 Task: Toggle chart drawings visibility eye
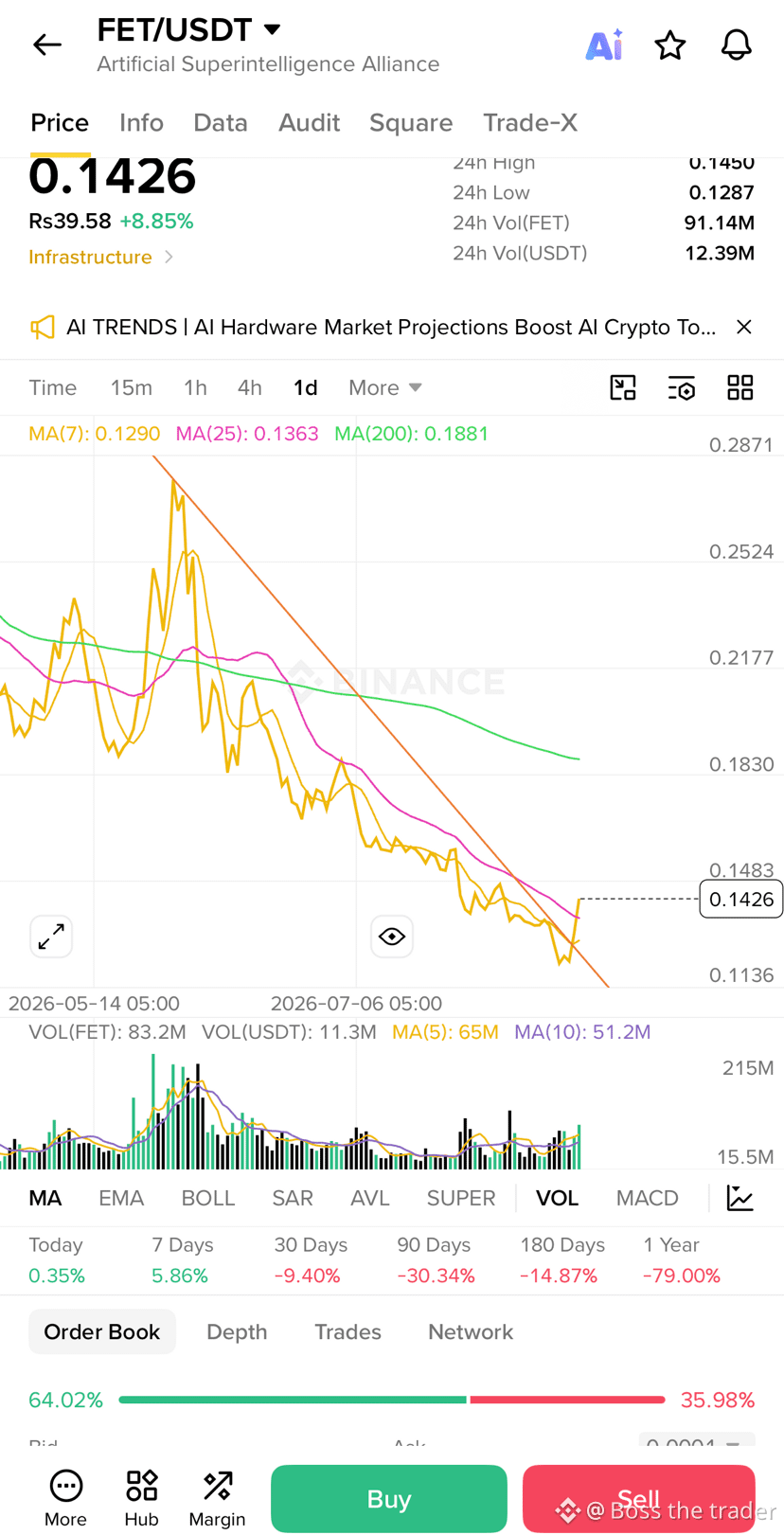(x=392, y=937)
